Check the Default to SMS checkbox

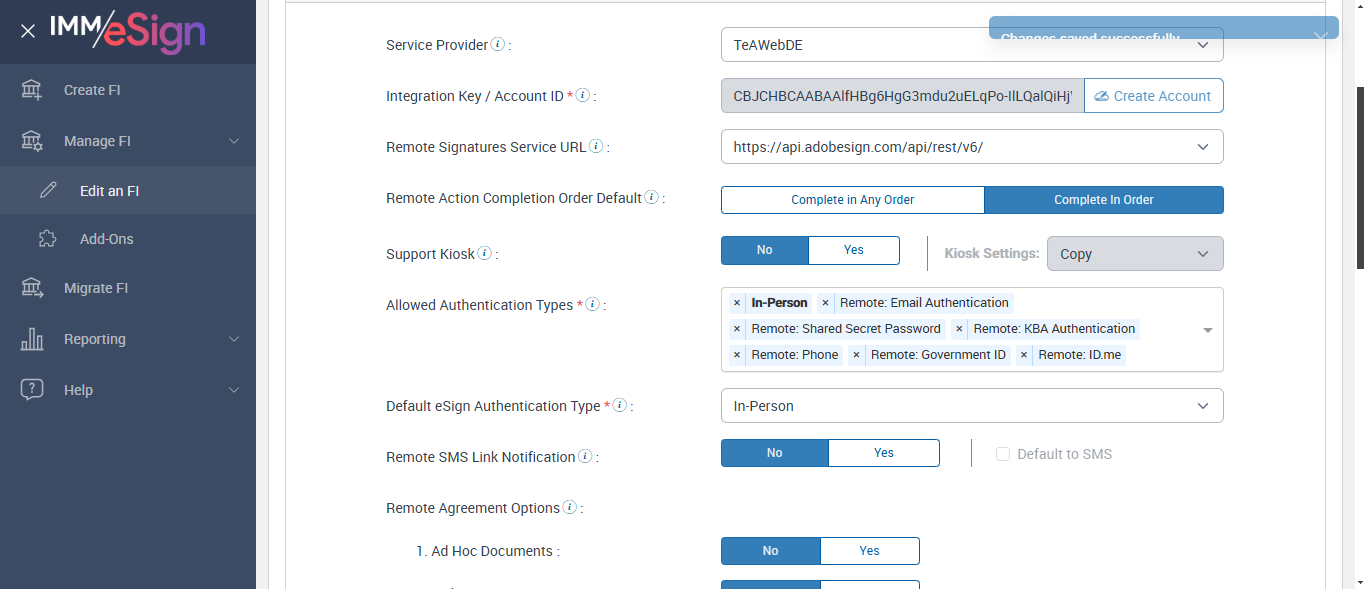pos(1003,454)
